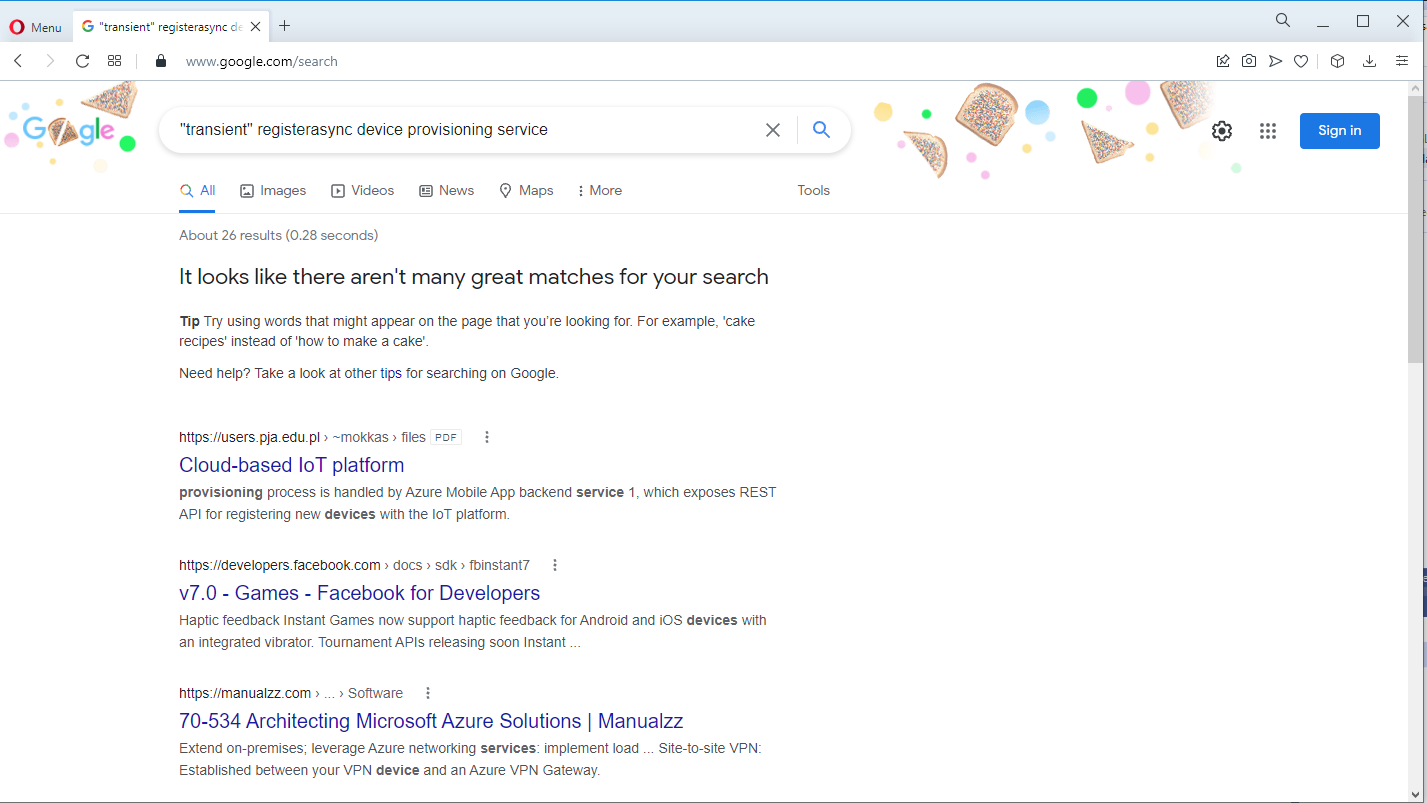This screenshot has height=803, width=1427.
Task: Switch to the Images results tab
Action: 273,190
